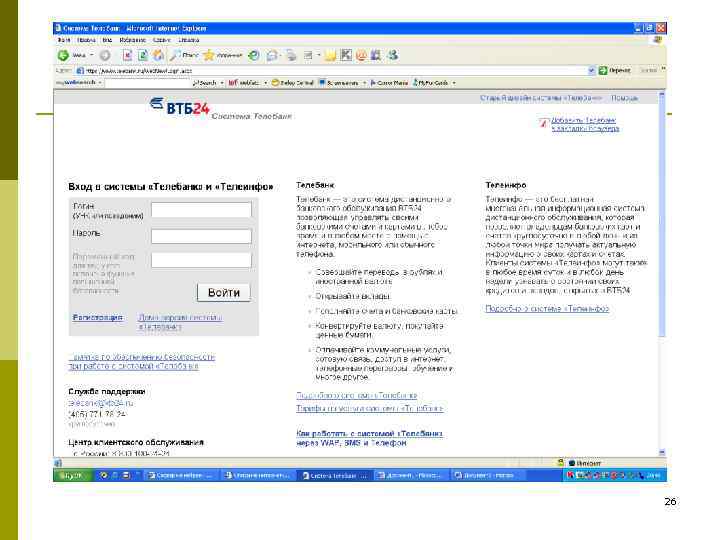Click the webfetch toolbar button

244,83
